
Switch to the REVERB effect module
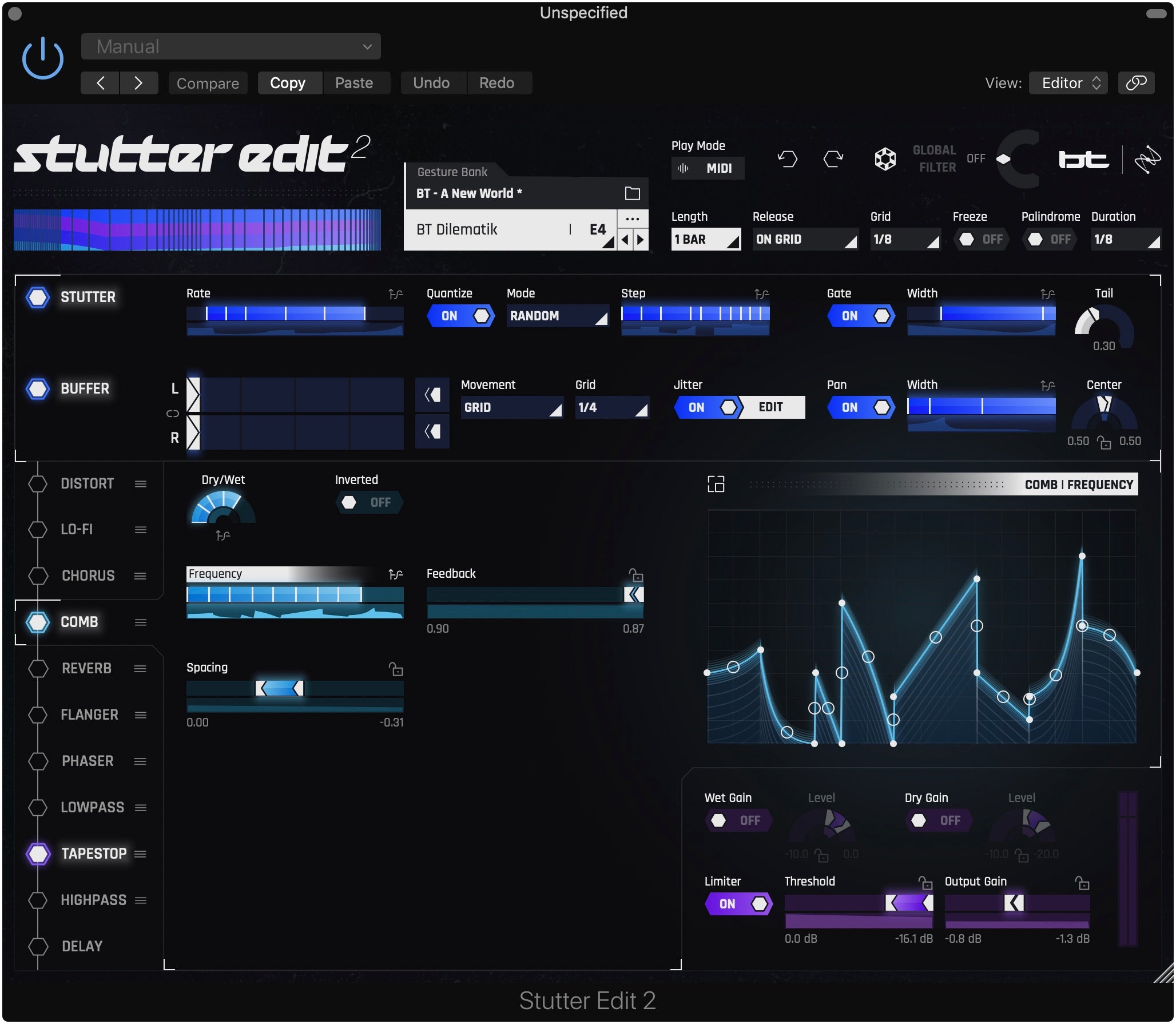[86, 668]
